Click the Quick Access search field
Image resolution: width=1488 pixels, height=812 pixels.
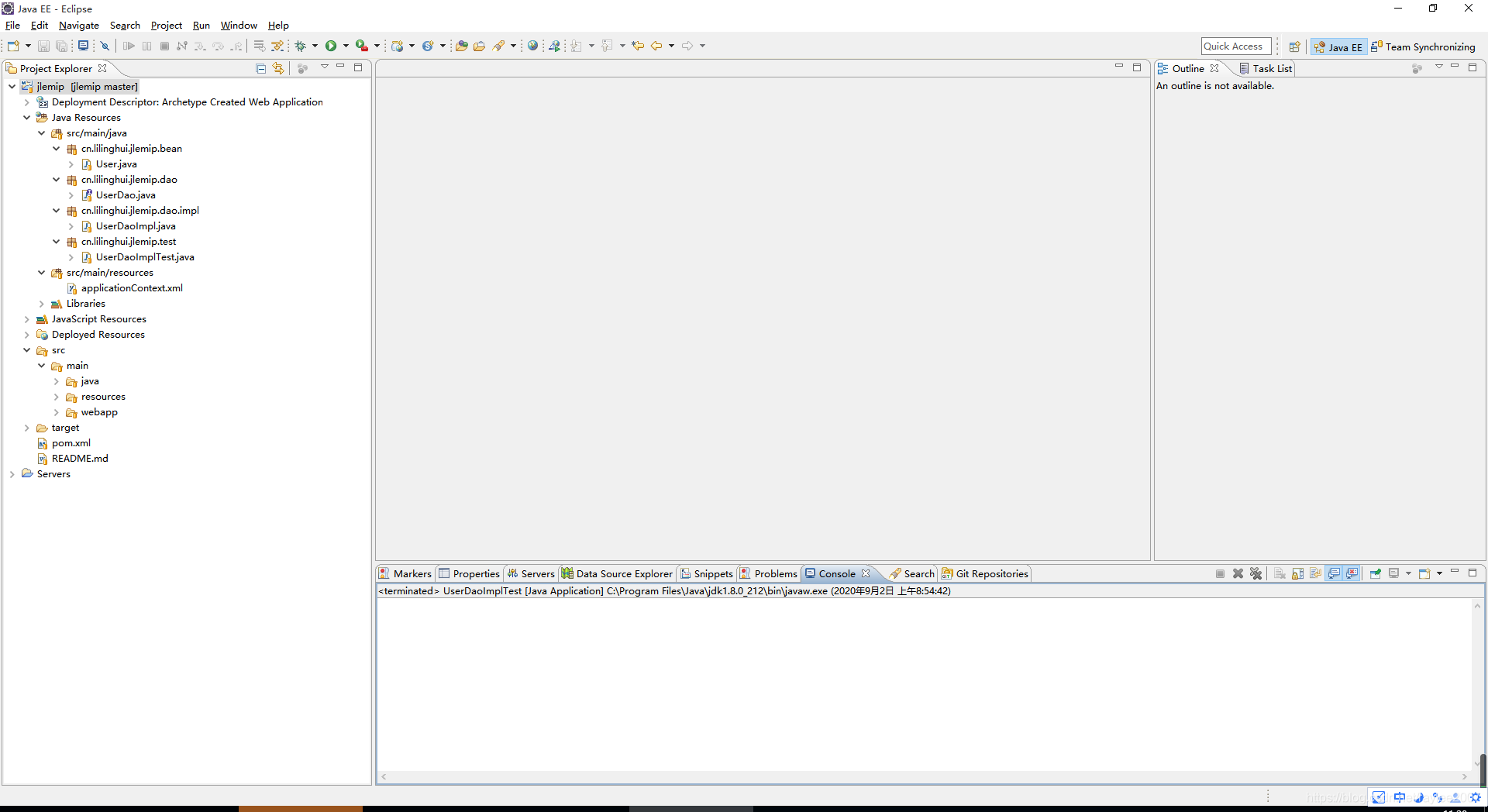1236,46
